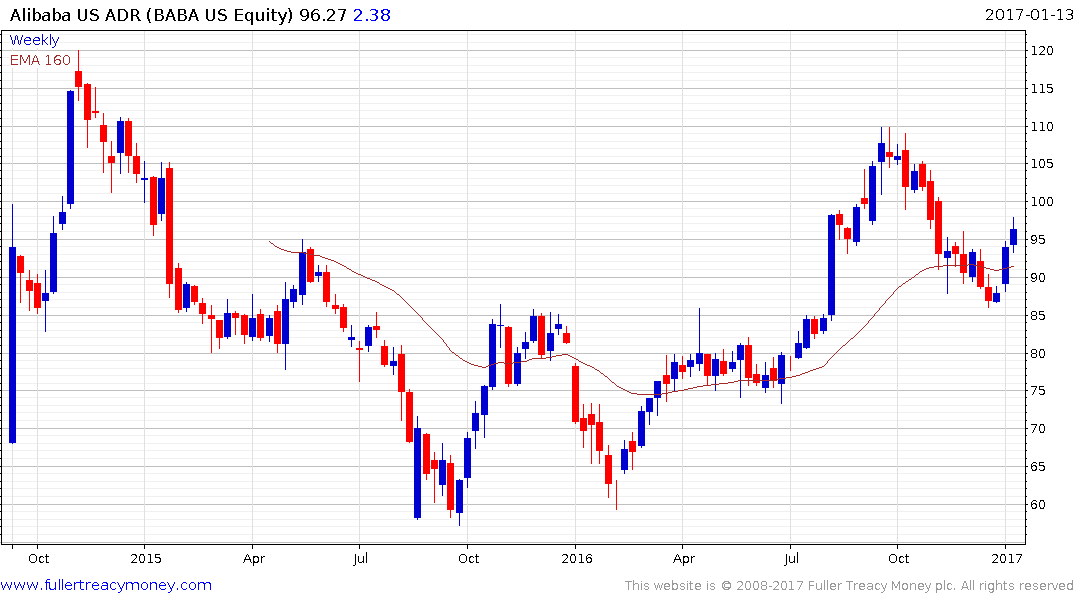Click the 95 price axis label
The width and height of the screenshot is (1075, 600).
pyautogui.click(x=1038, y=239)
